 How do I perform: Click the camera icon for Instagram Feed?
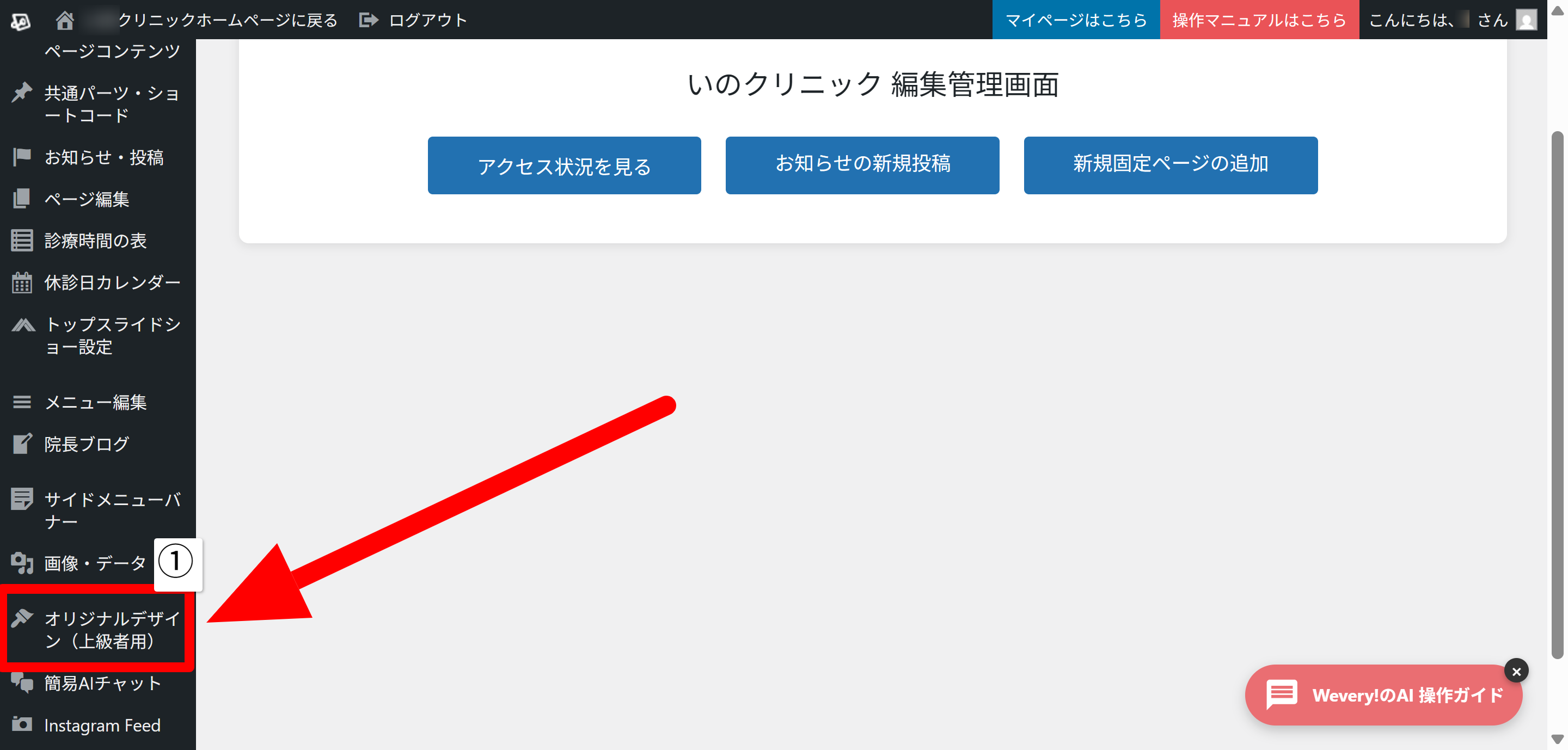22,724
